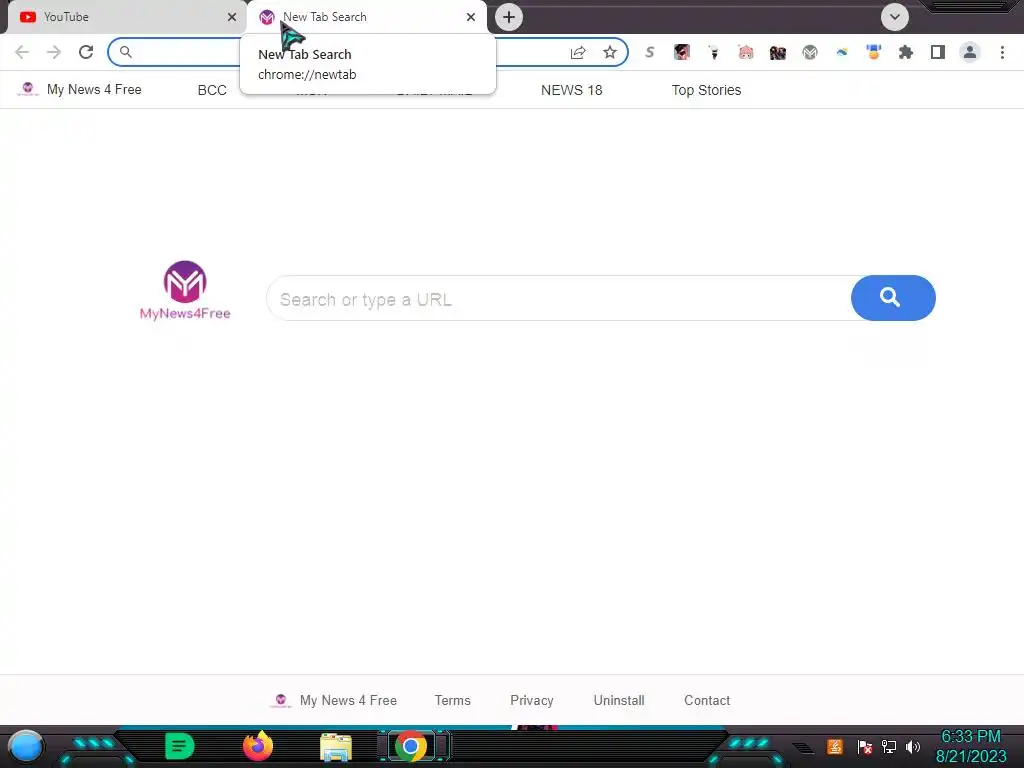Click the Search or type a URL field
This screenshot has width=1024, height=768.
(x=559, y=298)
